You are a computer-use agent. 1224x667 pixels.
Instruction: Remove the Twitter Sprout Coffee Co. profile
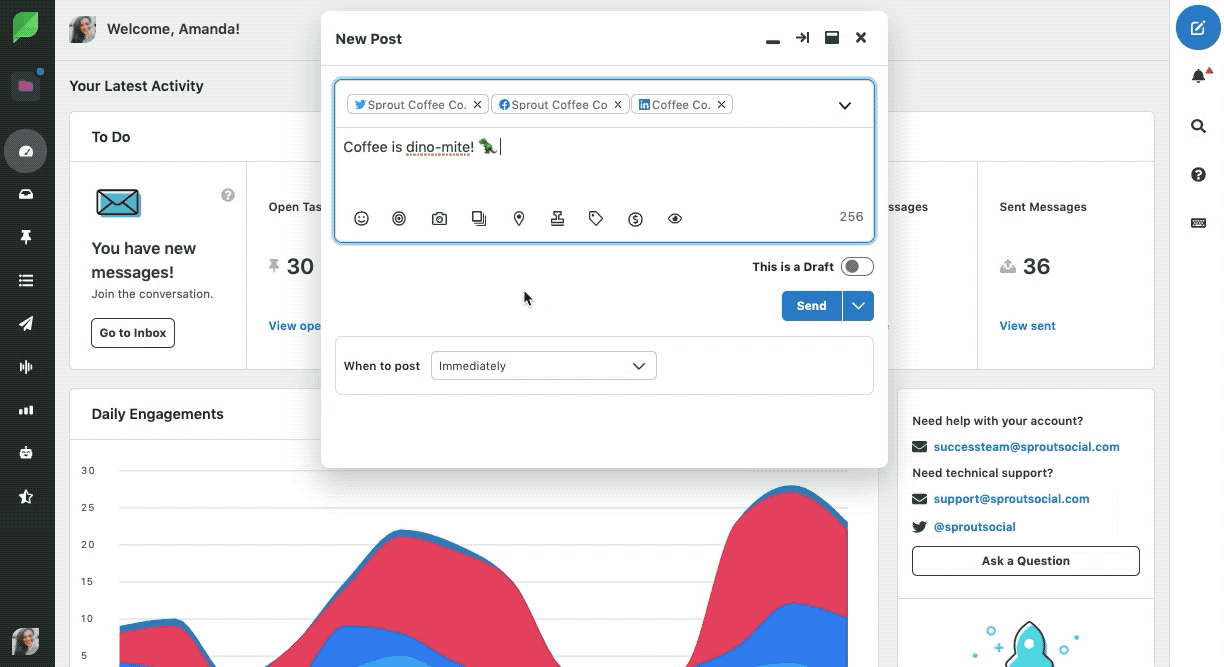(477, 104)
